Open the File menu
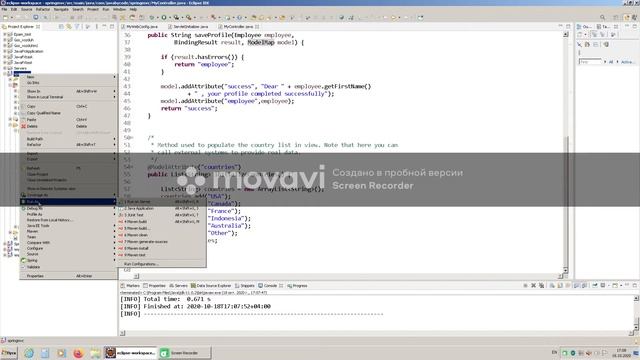 [x=4, y=9]
